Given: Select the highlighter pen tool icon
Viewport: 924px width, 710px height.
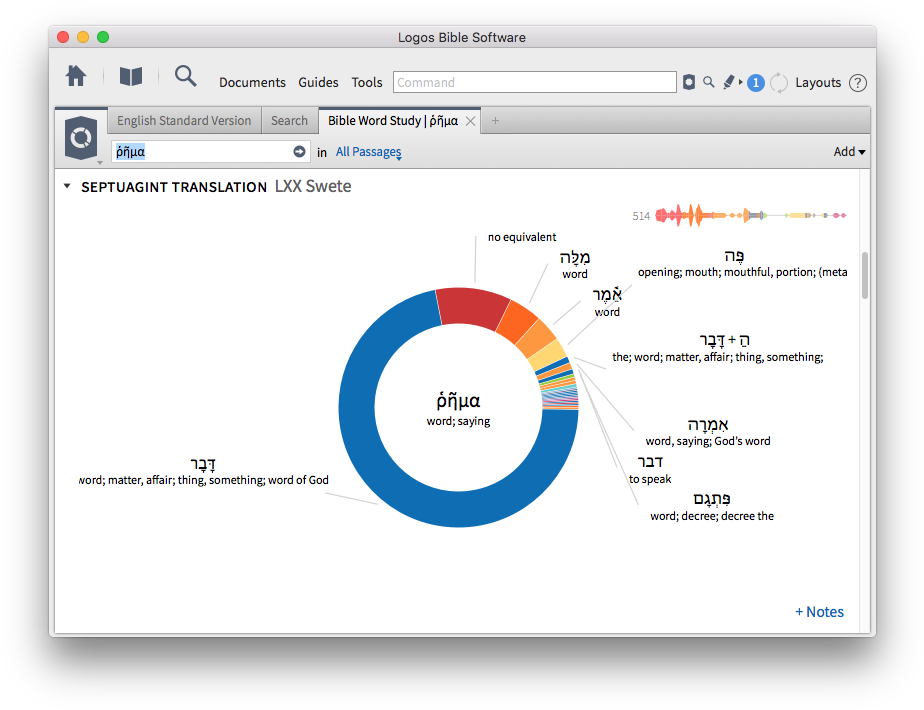Looking at the screenshot, I should pyautogui.click(x=730, y=82).
